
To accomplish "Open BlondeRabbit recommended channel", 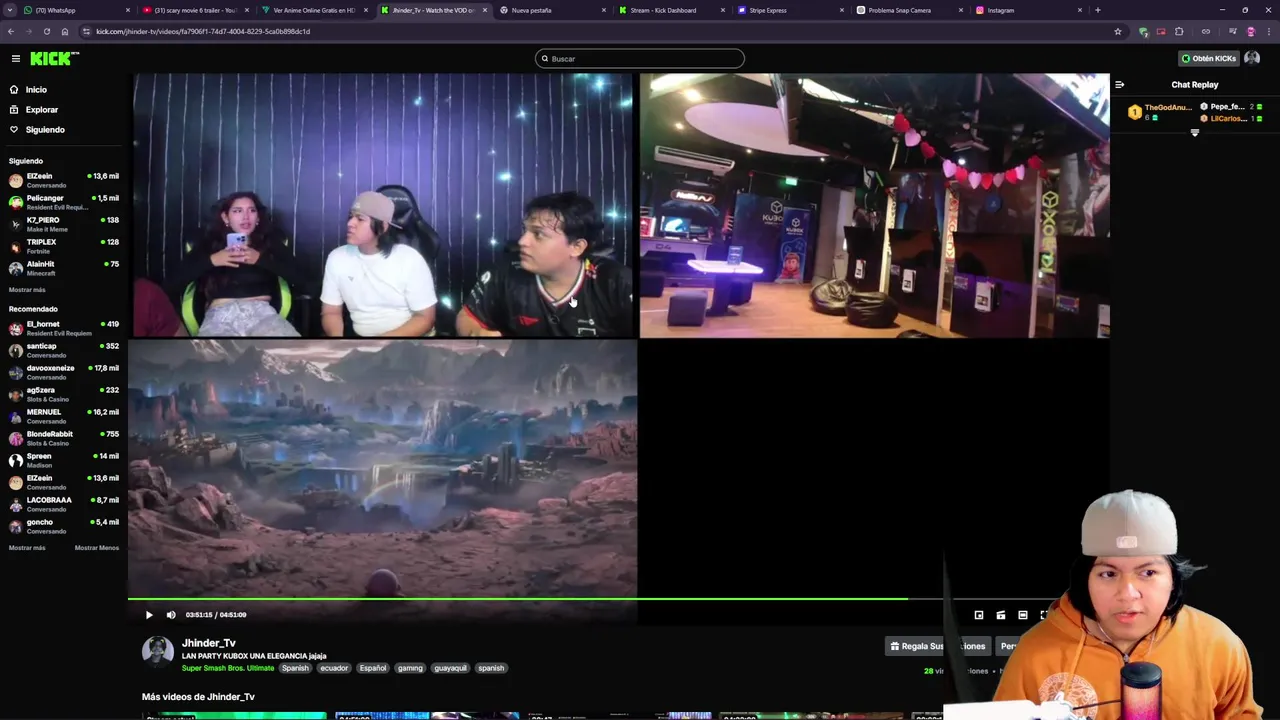I will pyautogui.click(x=64, y=438).
